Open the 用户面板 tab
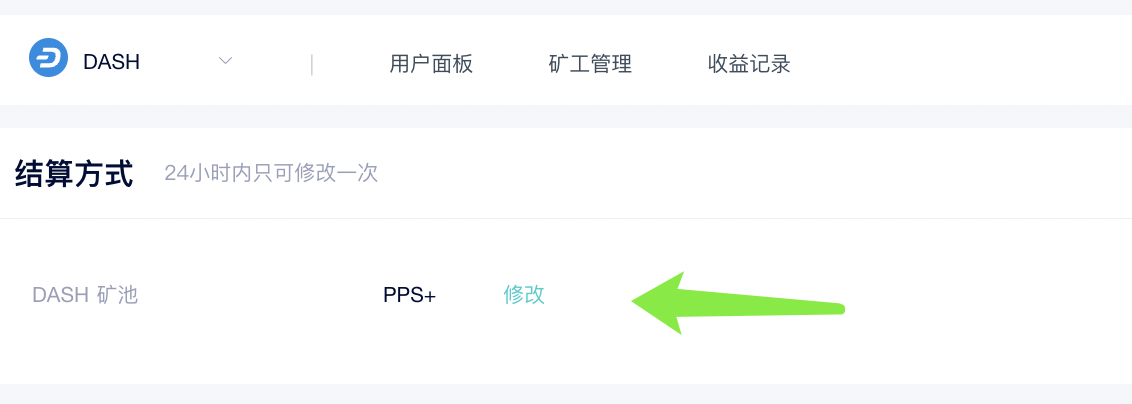Screen dimensions: 1132x404 [431, 64]
